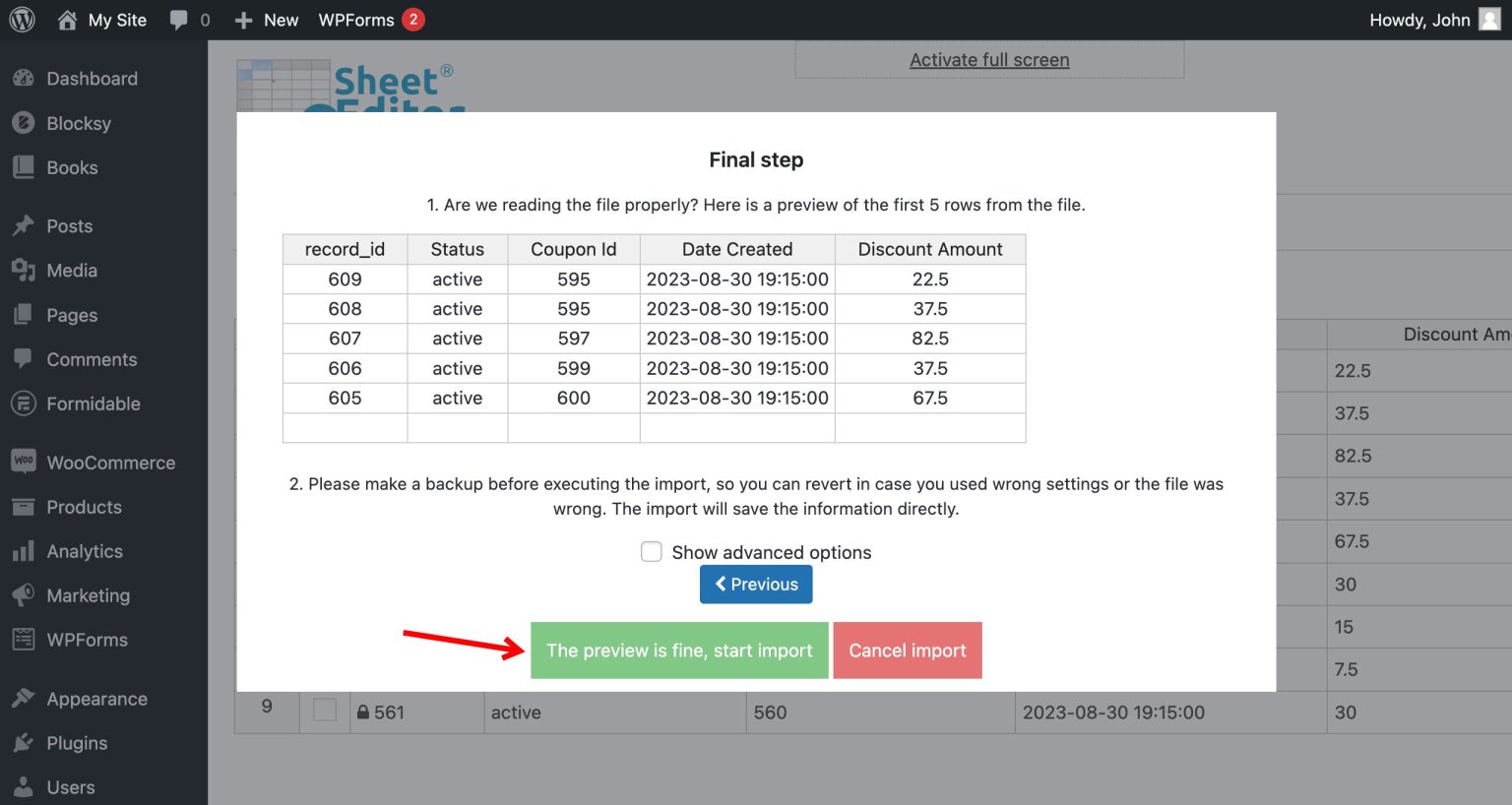Check the checkbox in row 9
Viewport: 1512px width, 805px height.
pos(324,711)
